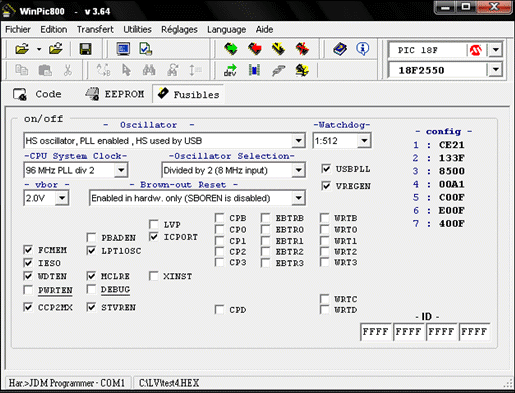Enable the LVP checkbox
Screen dimensions: 515x393
[154, 224]
